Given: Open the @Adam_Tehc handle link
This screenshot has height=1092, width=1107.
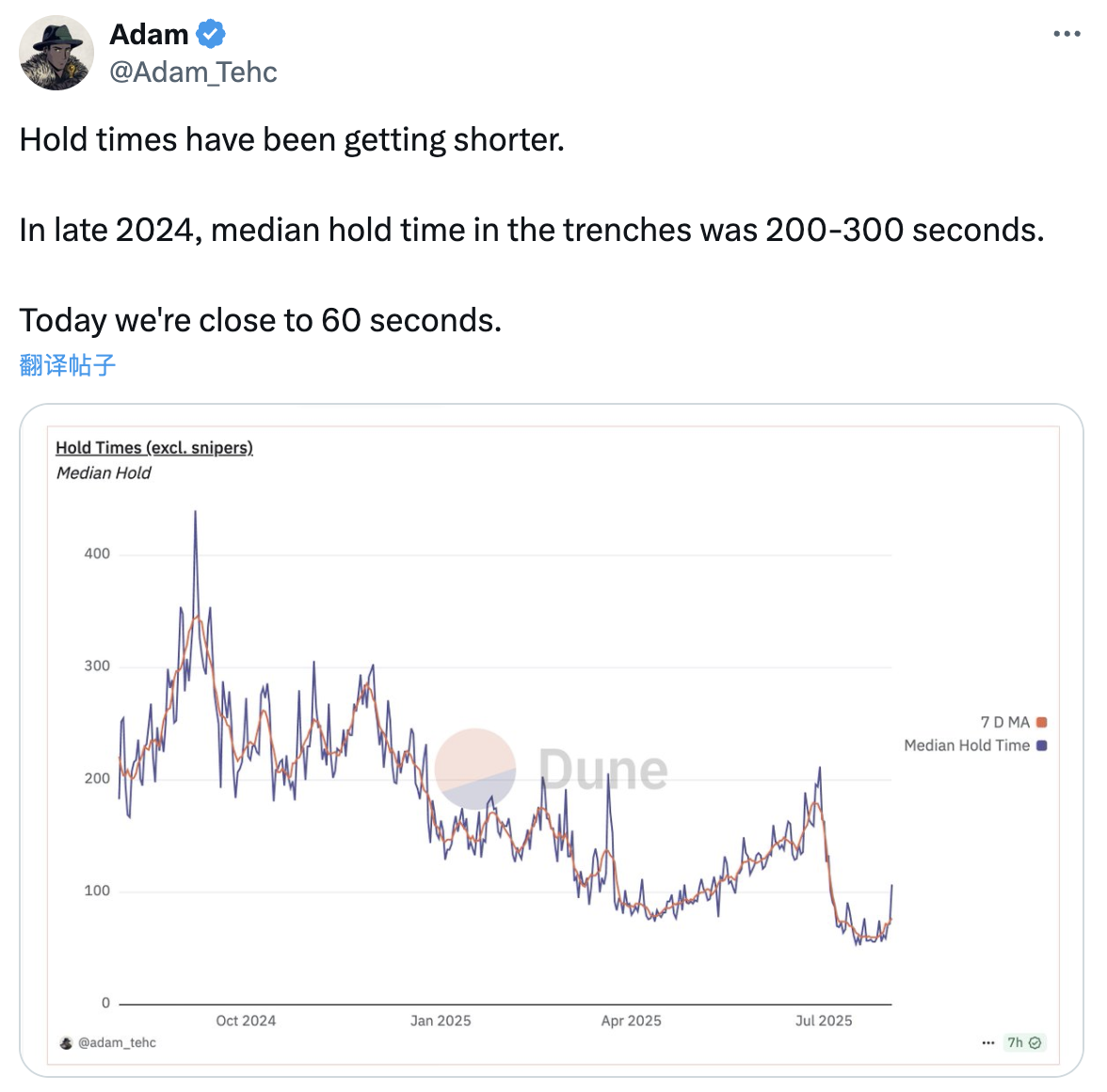Looking at the screenshot, I should [x=194, y=72].
